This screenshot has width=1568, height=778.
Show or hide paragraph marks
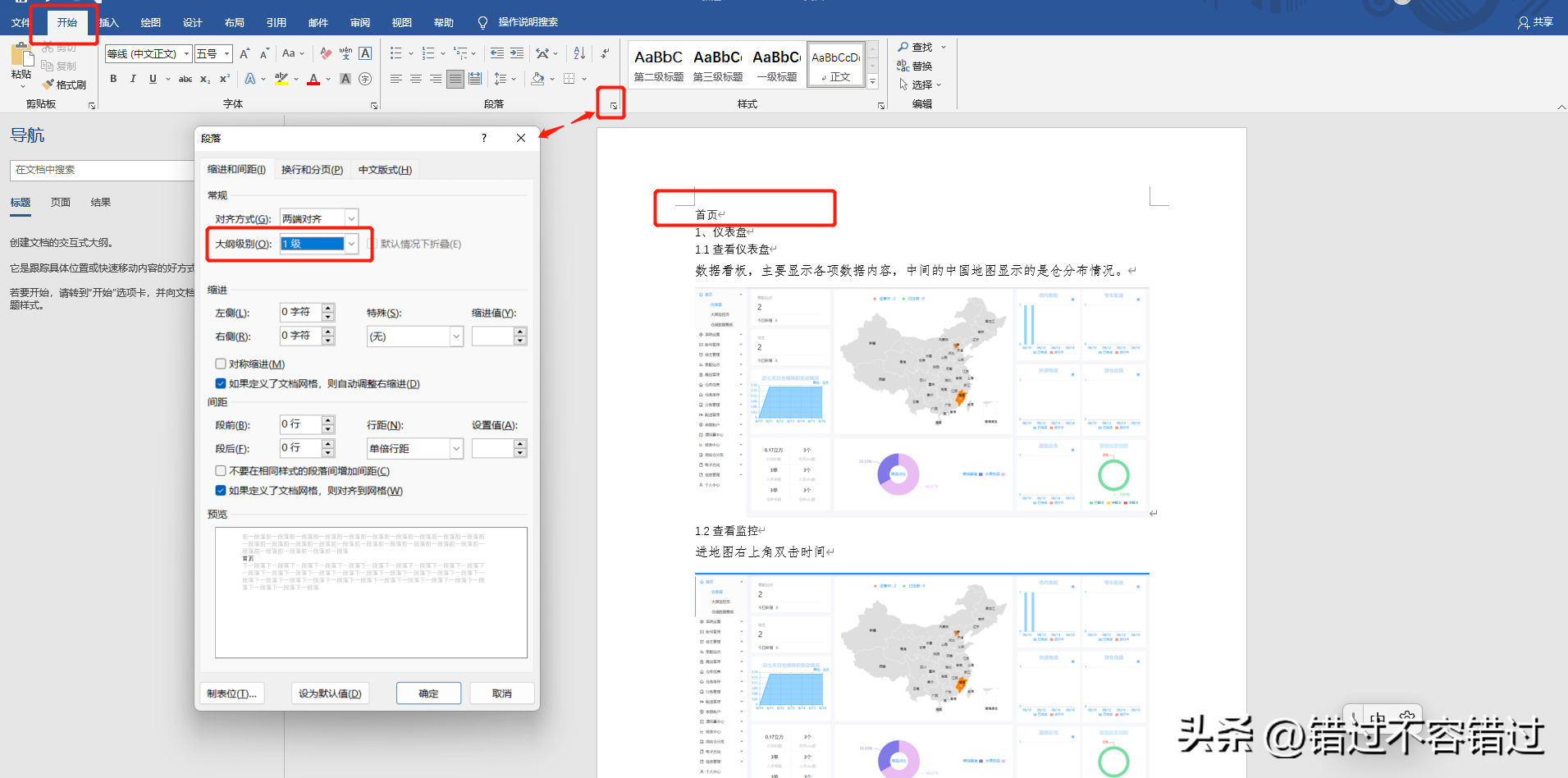pyautogui.click(x=605, y=53)
